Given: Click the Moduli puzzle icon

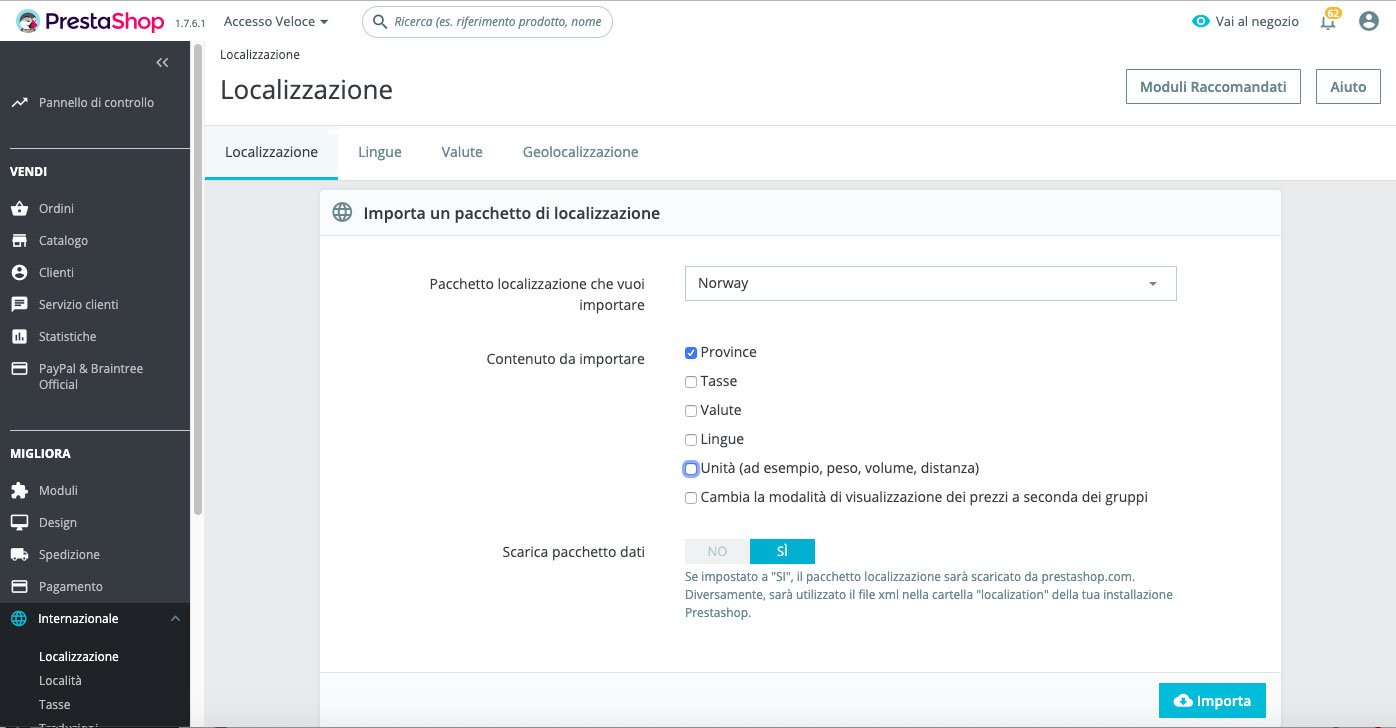Looking at the screenshot, I should pyautogui.click(x=19, y=491).
